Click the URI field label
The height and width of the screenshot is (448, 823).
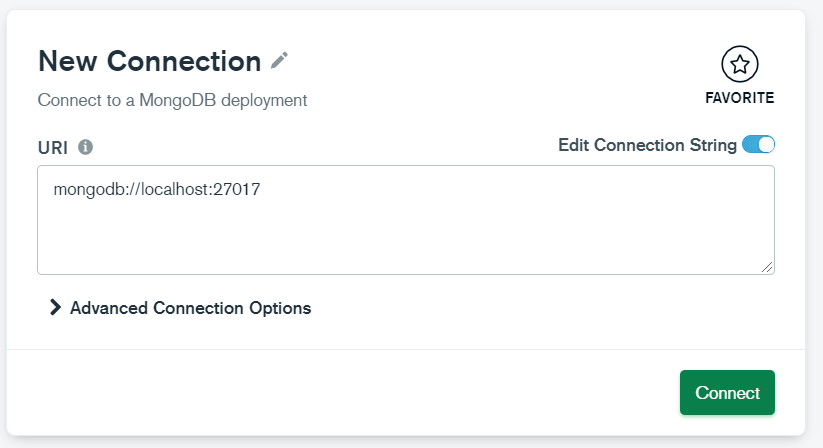pyautogui.click(x=52, y=147)
